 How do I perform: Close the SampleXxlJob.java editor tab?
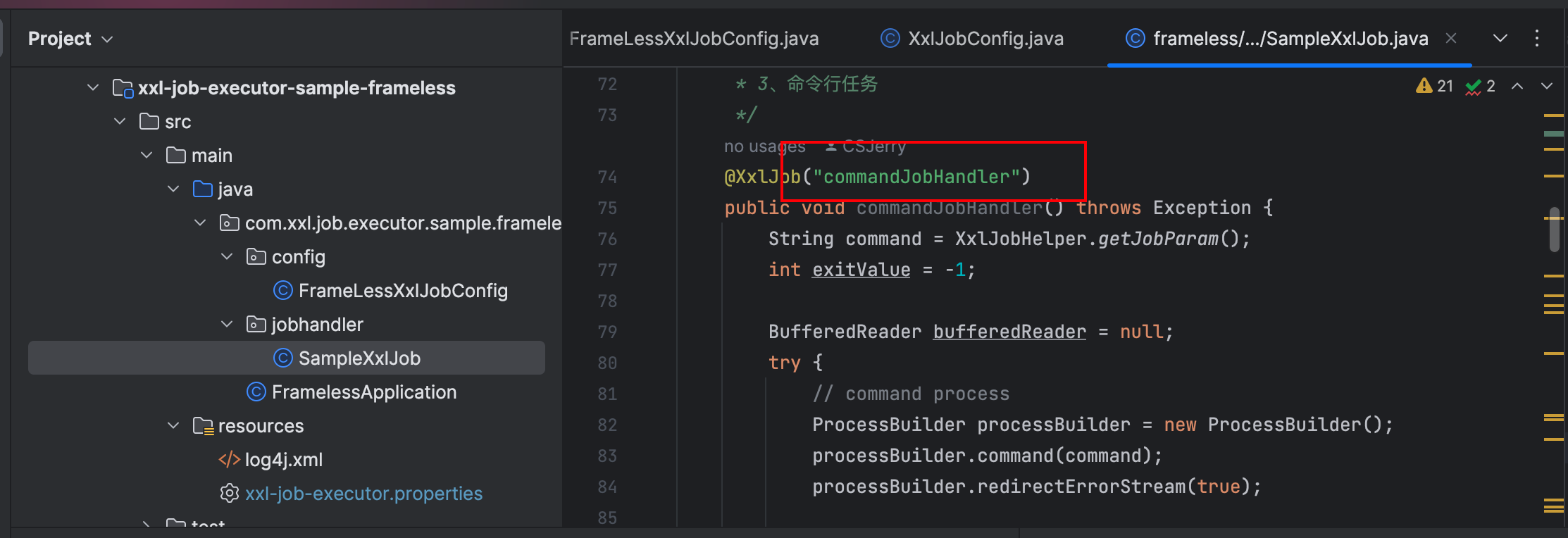(1451, 38)
